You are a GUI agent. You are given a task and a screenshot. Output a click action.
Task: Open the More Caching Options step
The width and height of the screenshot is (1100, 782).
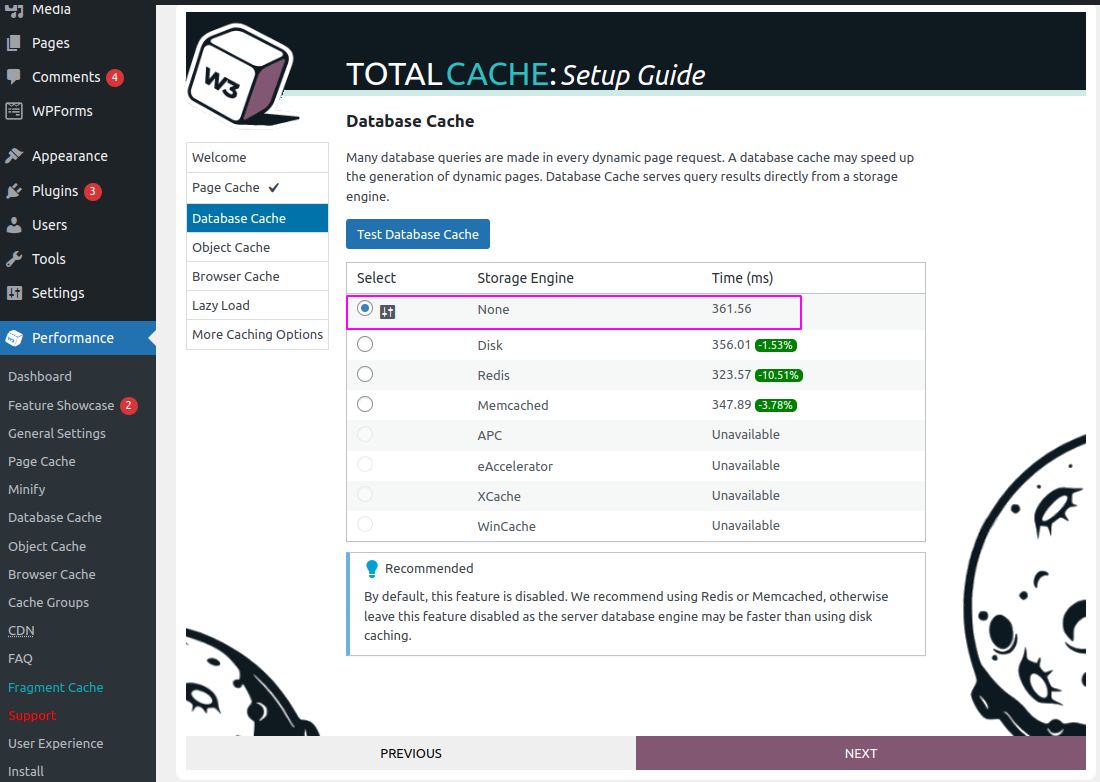click(257, 335)
